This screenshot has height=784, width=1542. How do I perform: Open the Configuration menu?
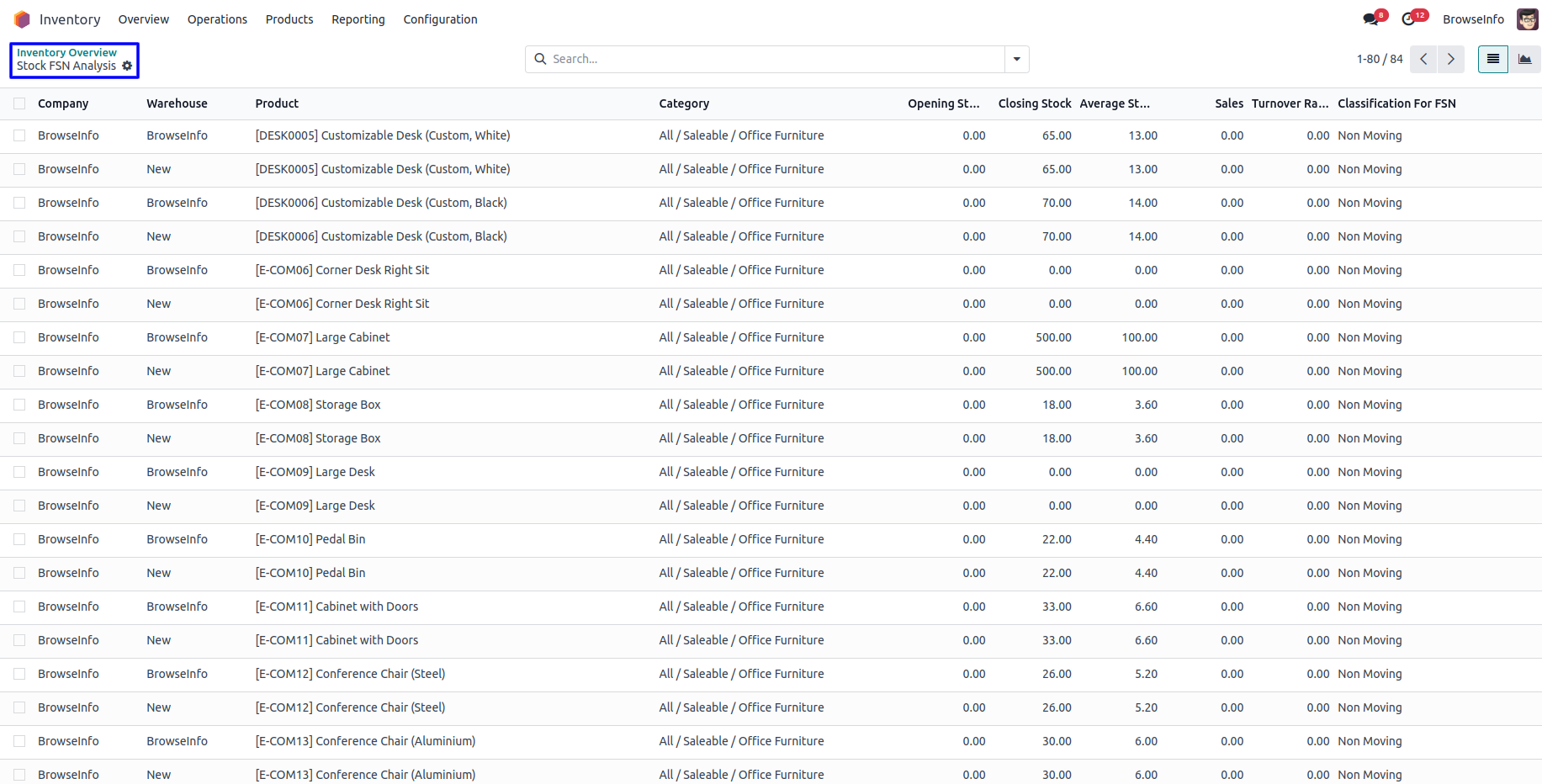pyautogui.click(x=440, y=19)
